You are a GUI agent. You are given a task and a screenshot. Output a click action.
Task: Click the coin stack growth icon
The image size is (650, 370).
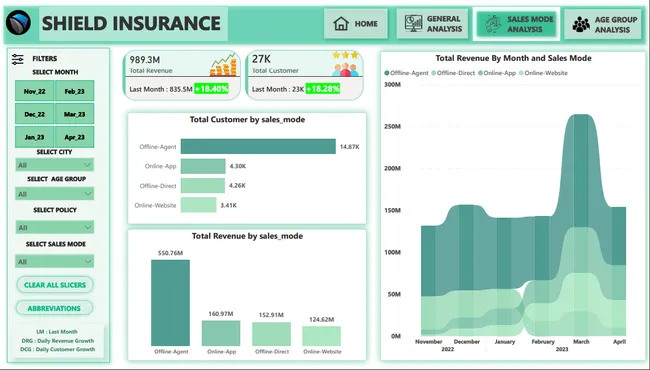tap(223, 65)
